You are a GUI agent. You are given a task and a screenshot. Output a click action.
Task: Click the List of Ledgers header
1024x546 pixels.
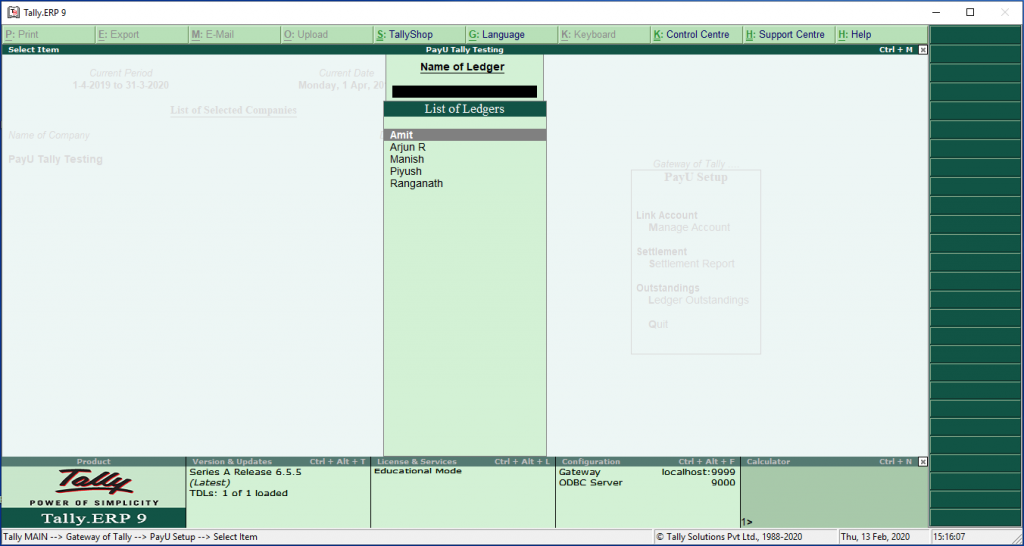[464, 109]
